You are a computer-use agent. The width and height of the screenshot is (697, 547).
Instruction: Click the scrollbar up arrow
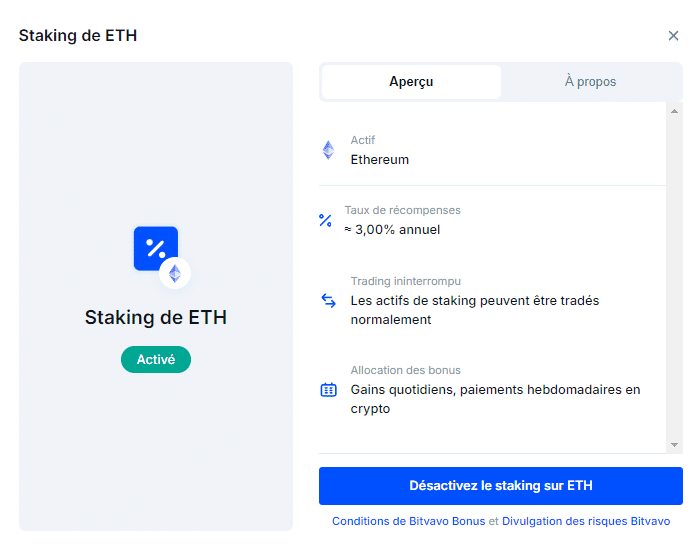click(x=674, y=111)
